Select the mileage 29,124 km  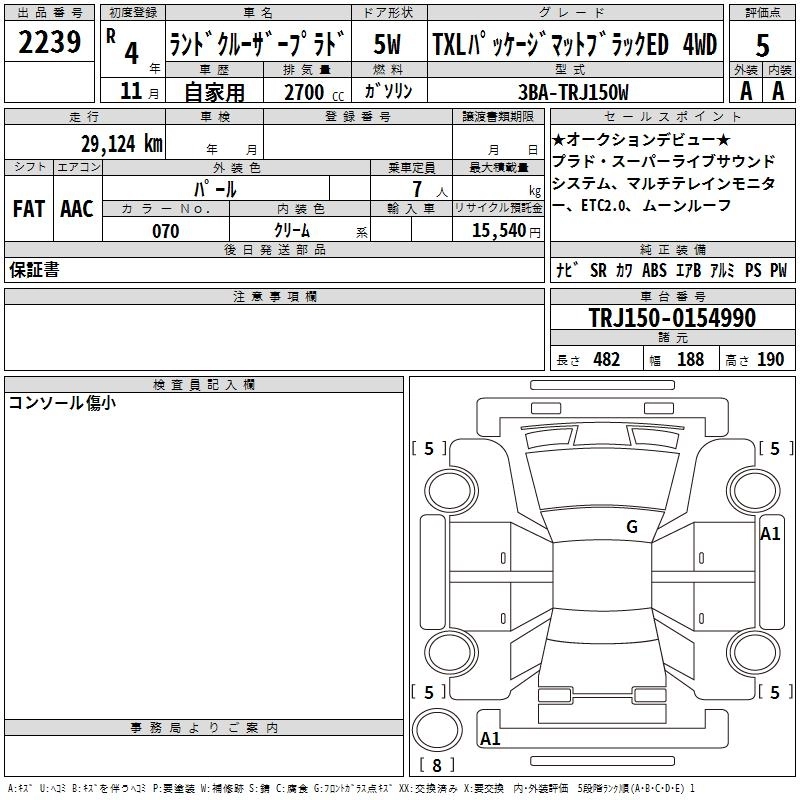coord(122,144)
